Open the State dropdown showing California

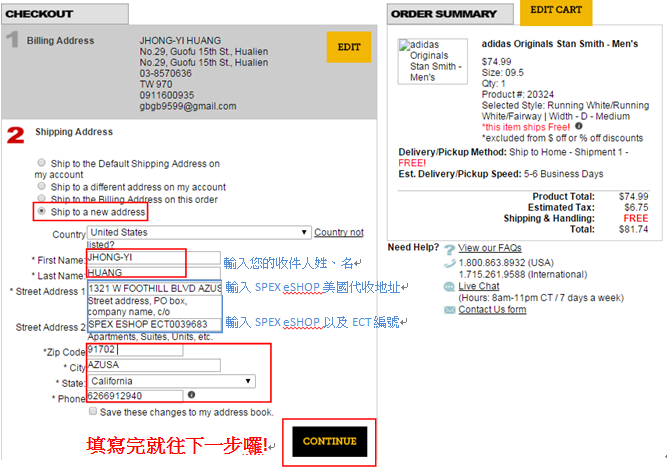[x=171, y=381]
